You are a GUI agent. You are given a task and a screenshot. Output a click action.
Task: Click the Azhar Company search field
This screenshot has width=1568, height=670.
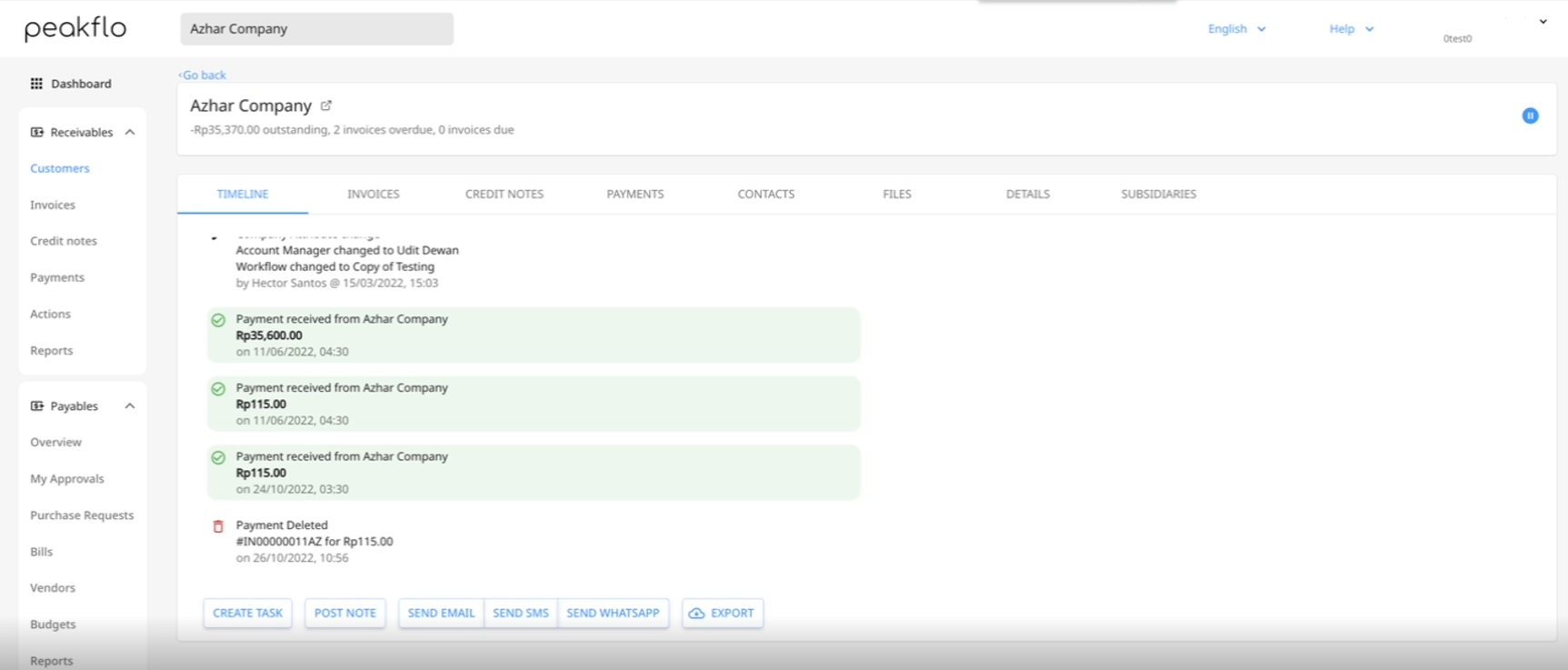(317, 29)
